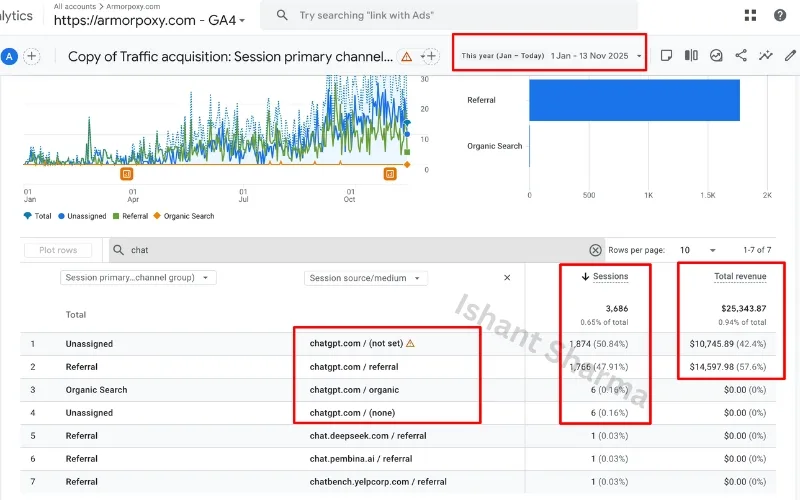Viewport: 800px width, 500px height.
Task: Expand the Session primary channel group dropdown
Action: coord(138,278)
